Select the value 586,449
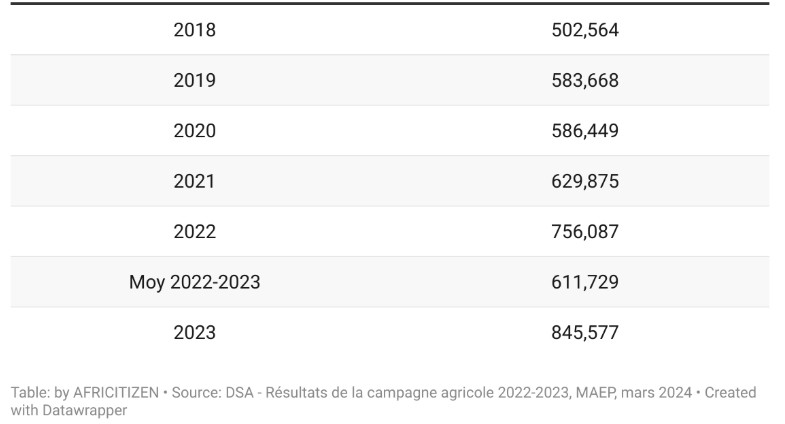Viewport: 785px width, 424px height. [x=585, y=131]
